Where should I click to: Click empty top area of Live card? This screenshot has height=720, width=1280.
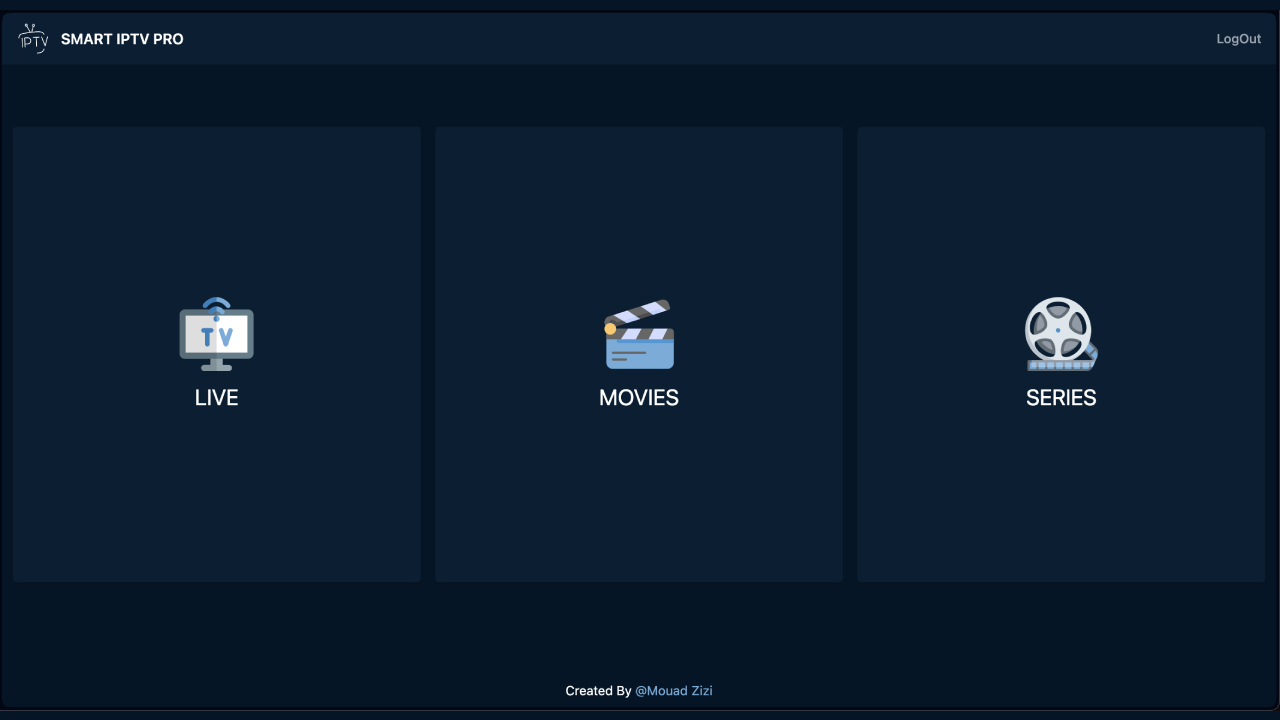(216, 200)
